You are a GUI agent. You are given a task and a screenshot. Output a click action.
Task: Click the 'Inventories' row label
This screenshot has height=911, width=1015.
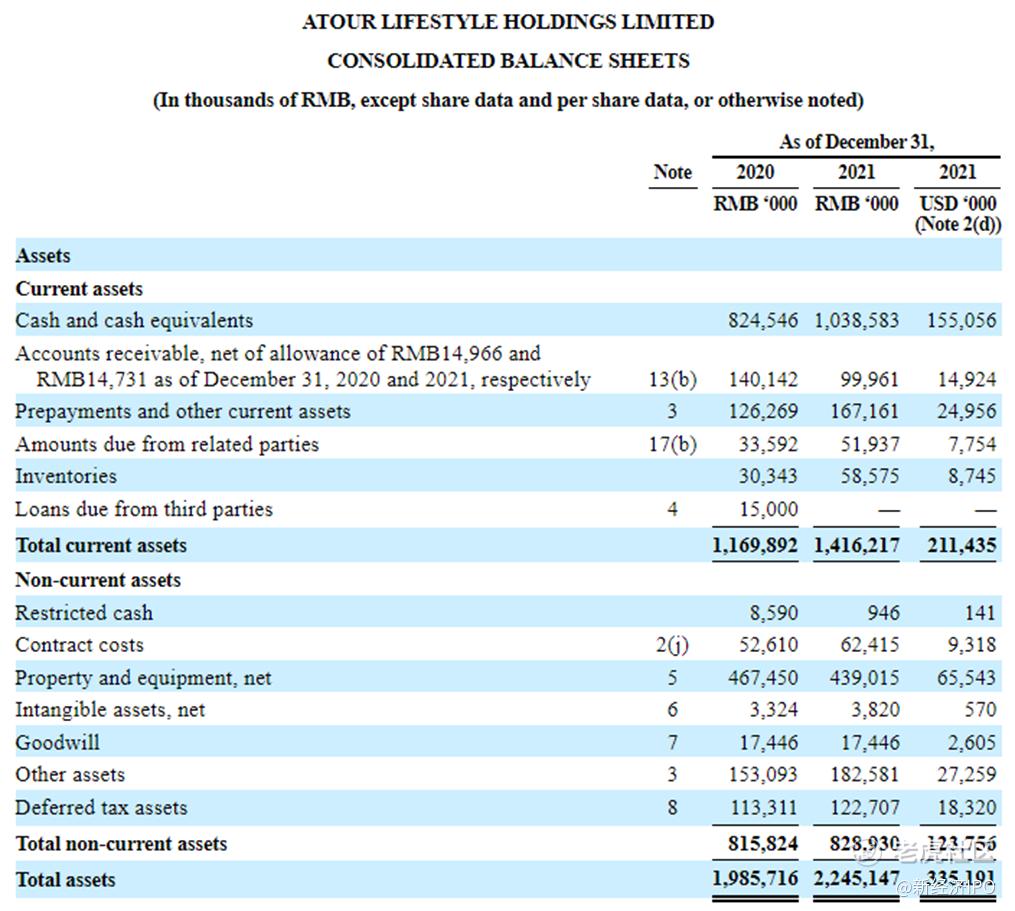tap(66, 477)
